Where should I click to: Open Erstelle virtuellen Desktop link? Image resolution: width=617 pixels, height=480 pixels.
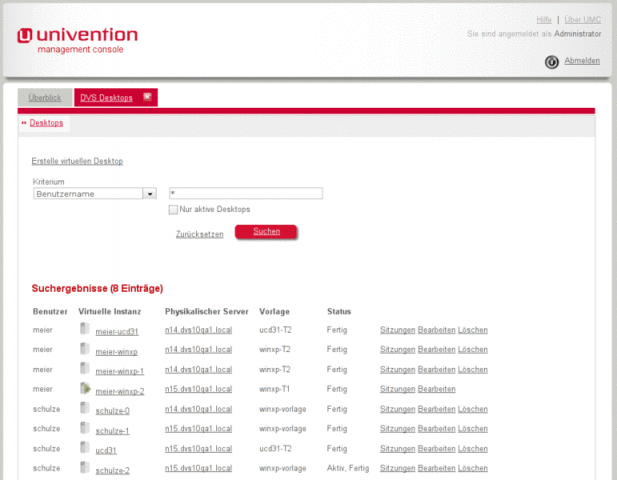point(77,161)
